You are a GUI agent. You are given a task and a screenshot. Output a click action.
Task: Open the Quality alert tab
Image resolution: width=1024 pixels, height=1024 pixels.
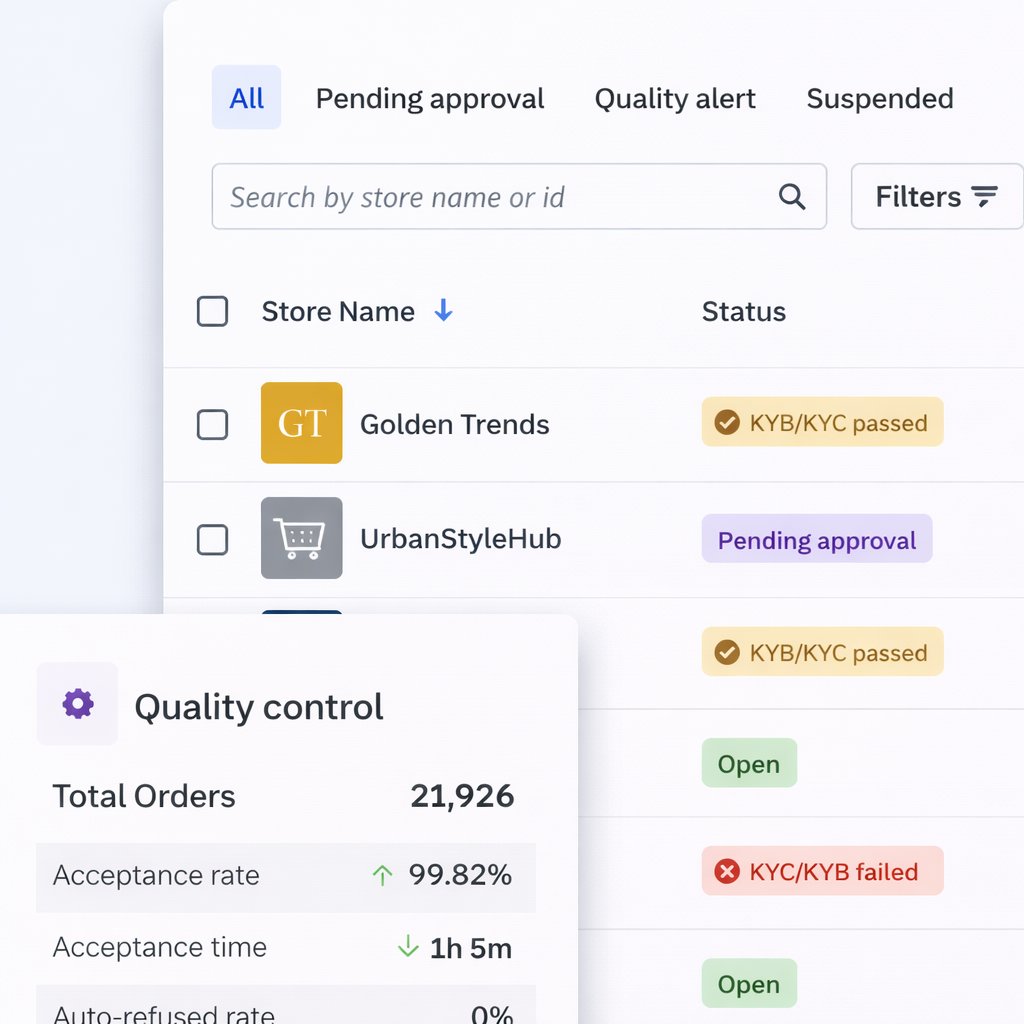click(x=675, y=99)
